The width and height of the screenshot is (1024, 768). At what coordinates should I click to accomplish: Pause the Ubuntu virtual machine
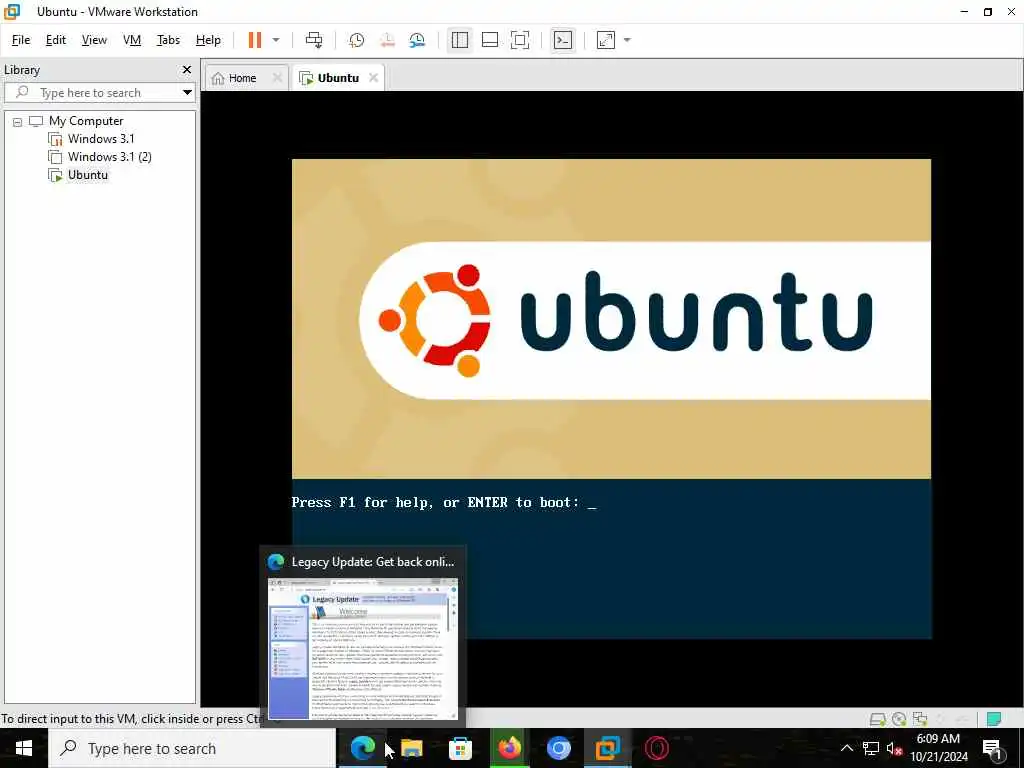(x=255, y=40)
